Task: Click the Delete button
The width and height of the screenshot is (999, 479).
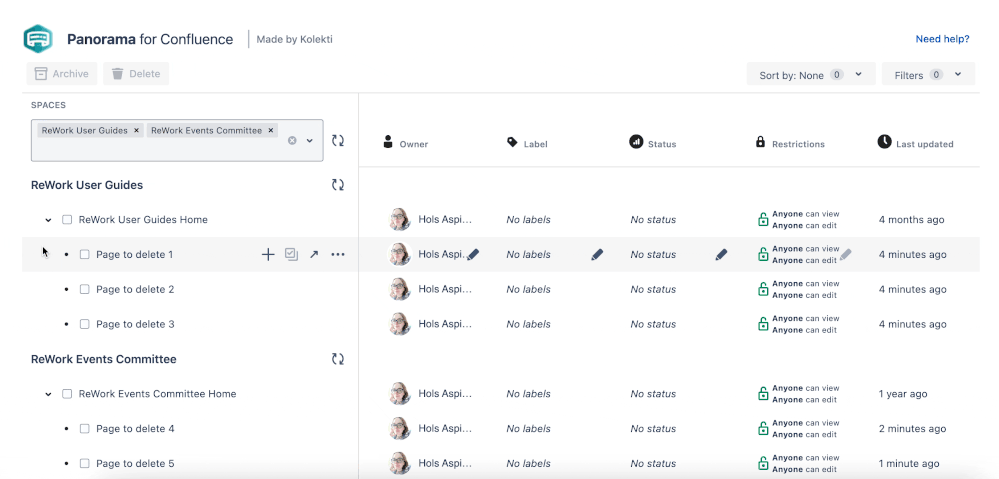Action: coord(136,74)
